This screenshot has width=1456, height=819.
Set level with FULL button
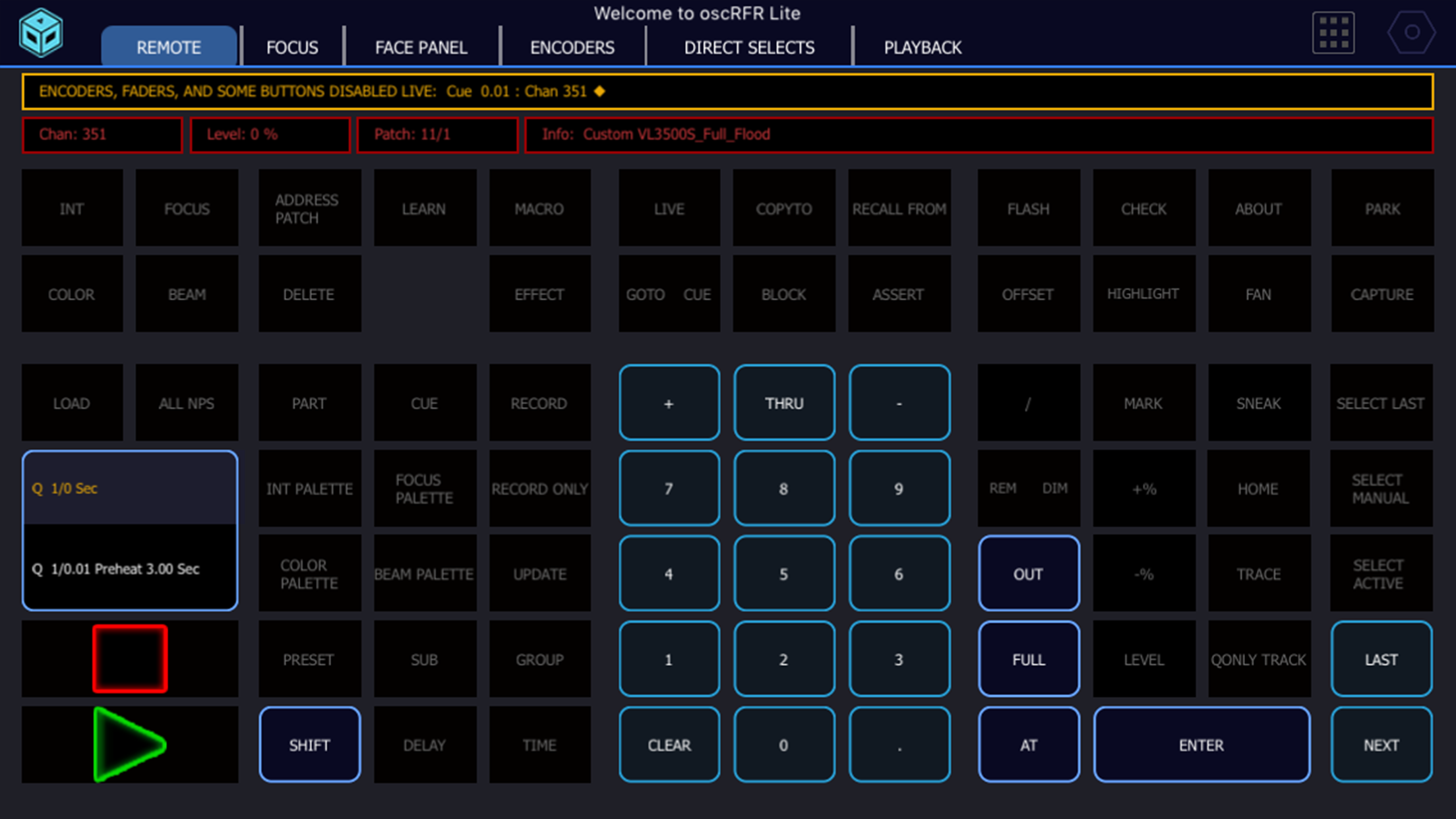click(1028, 659)
